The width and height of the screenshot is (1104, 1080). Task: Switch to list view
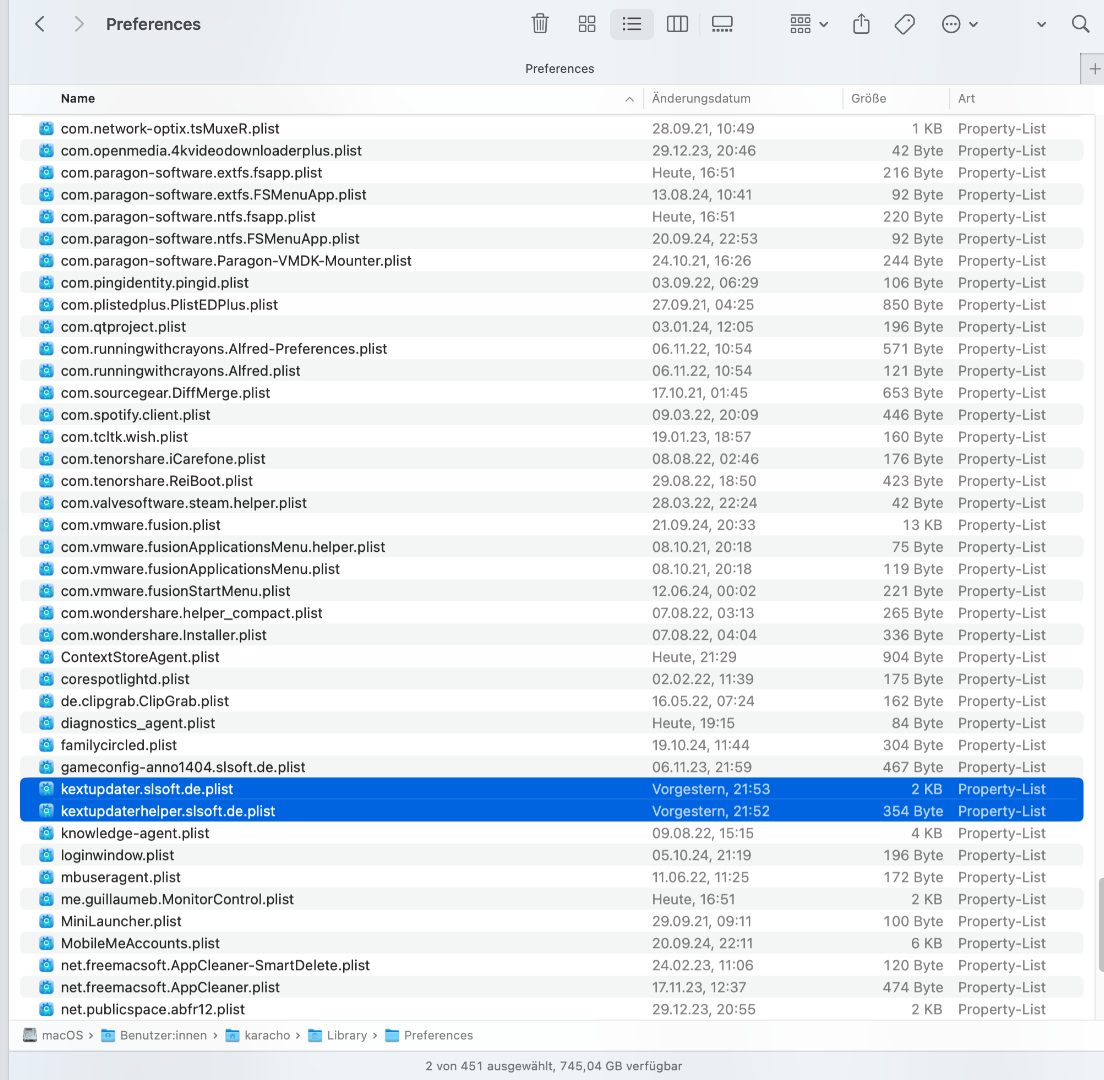(x=632, y=24)
